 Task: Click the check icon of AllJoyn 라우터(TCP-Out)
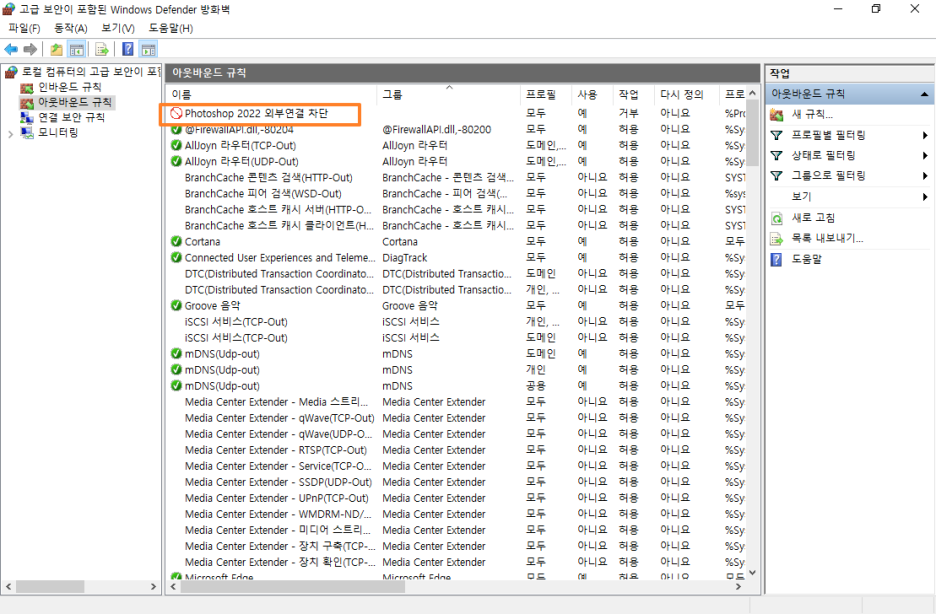tap(176, 145)
